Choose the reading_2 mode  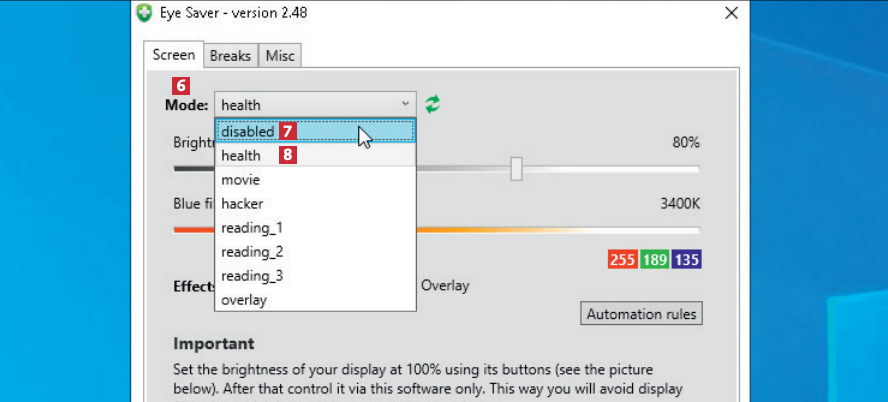(x=252, y=252)
